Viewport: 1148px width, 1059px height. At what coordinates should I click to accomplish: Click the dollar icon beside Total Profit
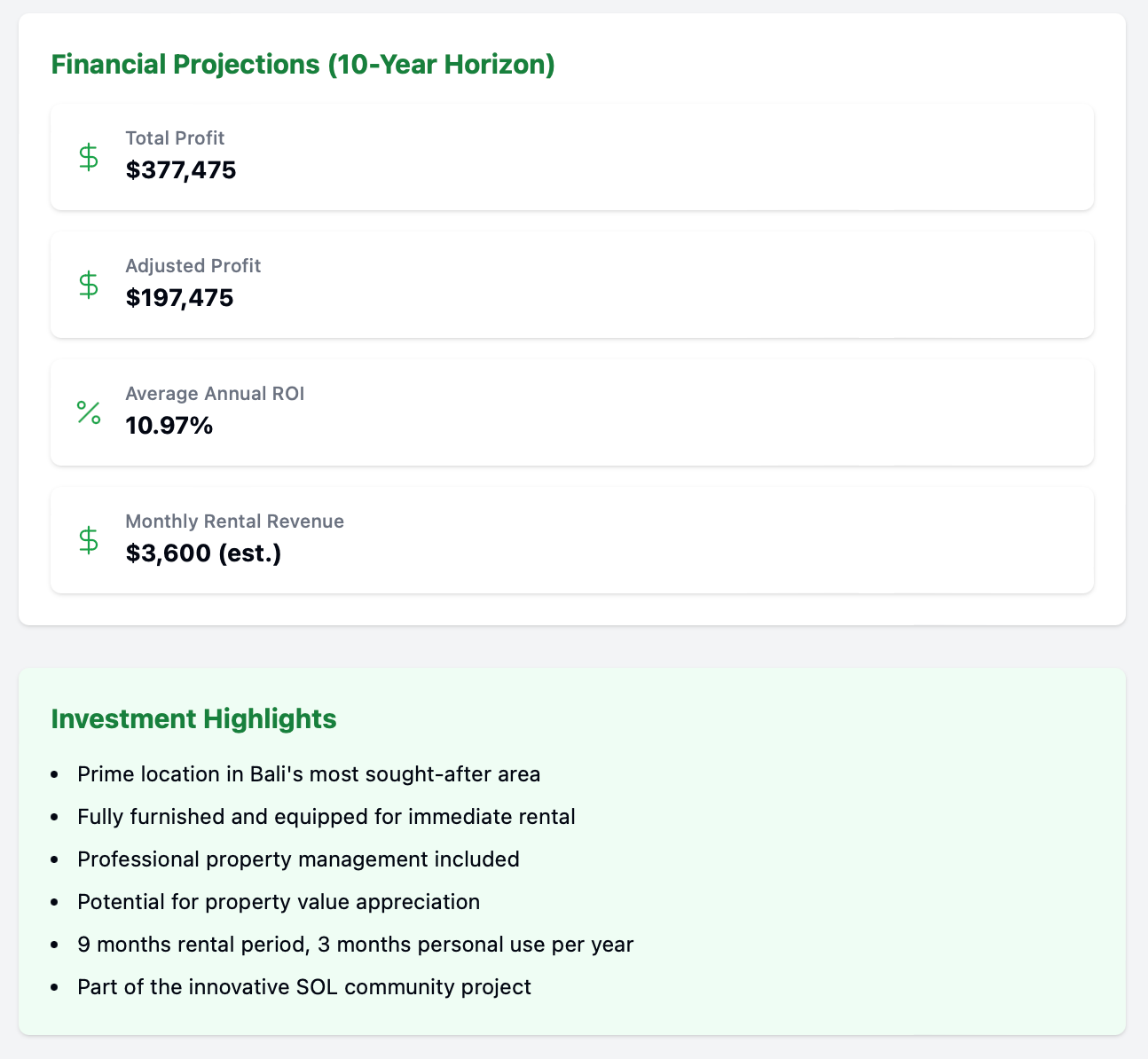pos(89,157)
